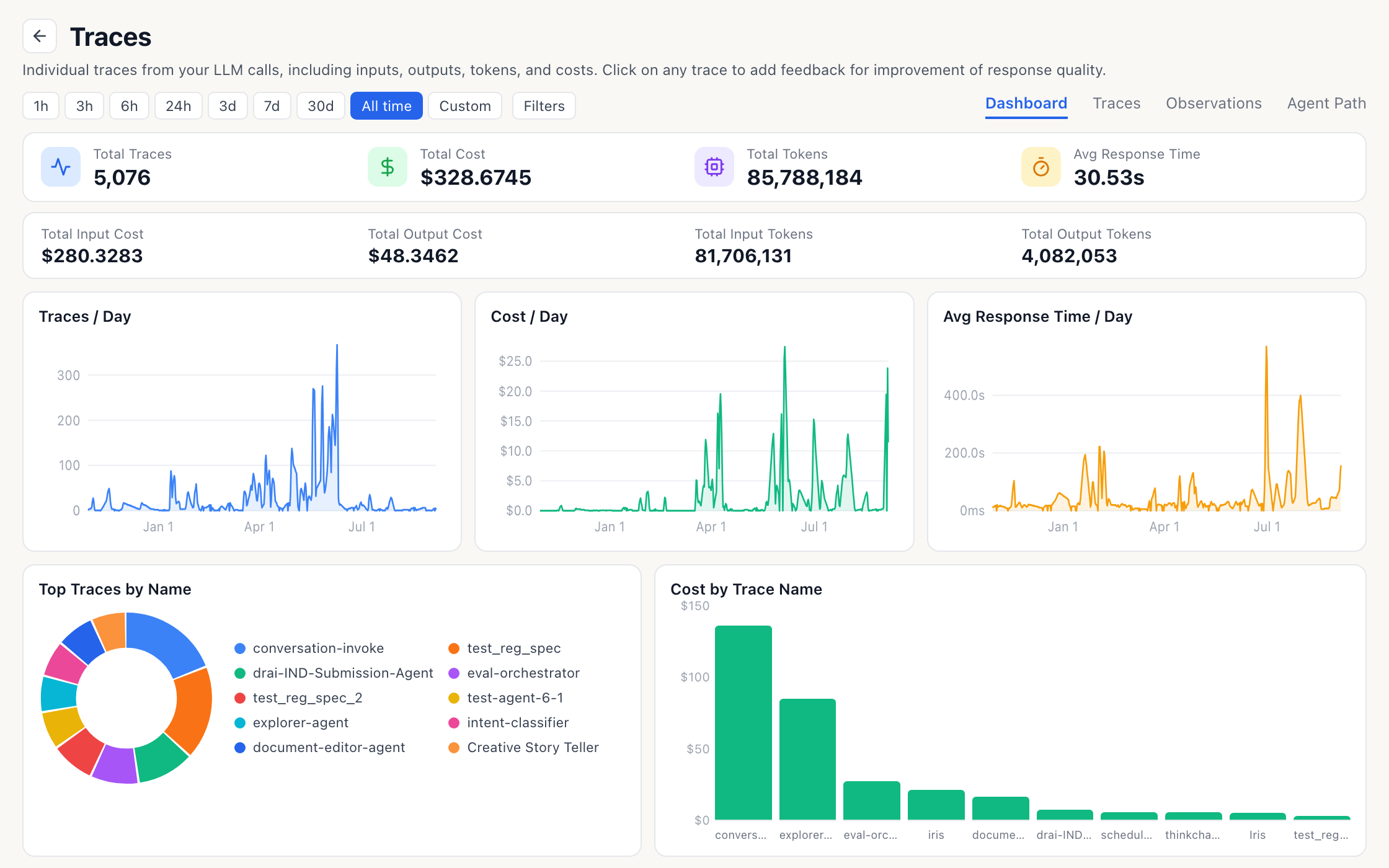Select the 24h time range
The image size is (1389, 868).
click(178, 106)
